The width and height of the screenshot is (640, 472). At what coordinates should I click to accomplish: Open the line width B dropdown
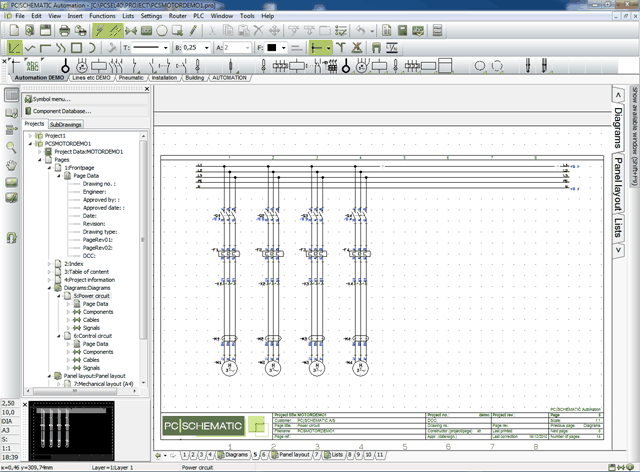click(x=207, y=48)
